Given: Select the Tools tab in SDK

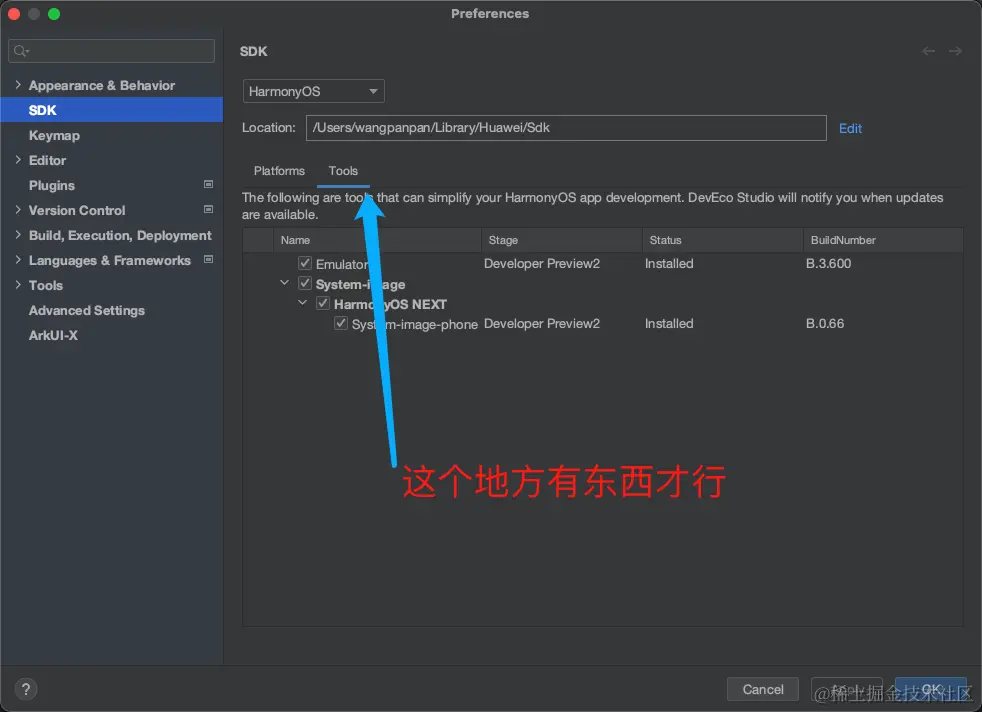Looking at the screenshot, I should tap(343, 170).
